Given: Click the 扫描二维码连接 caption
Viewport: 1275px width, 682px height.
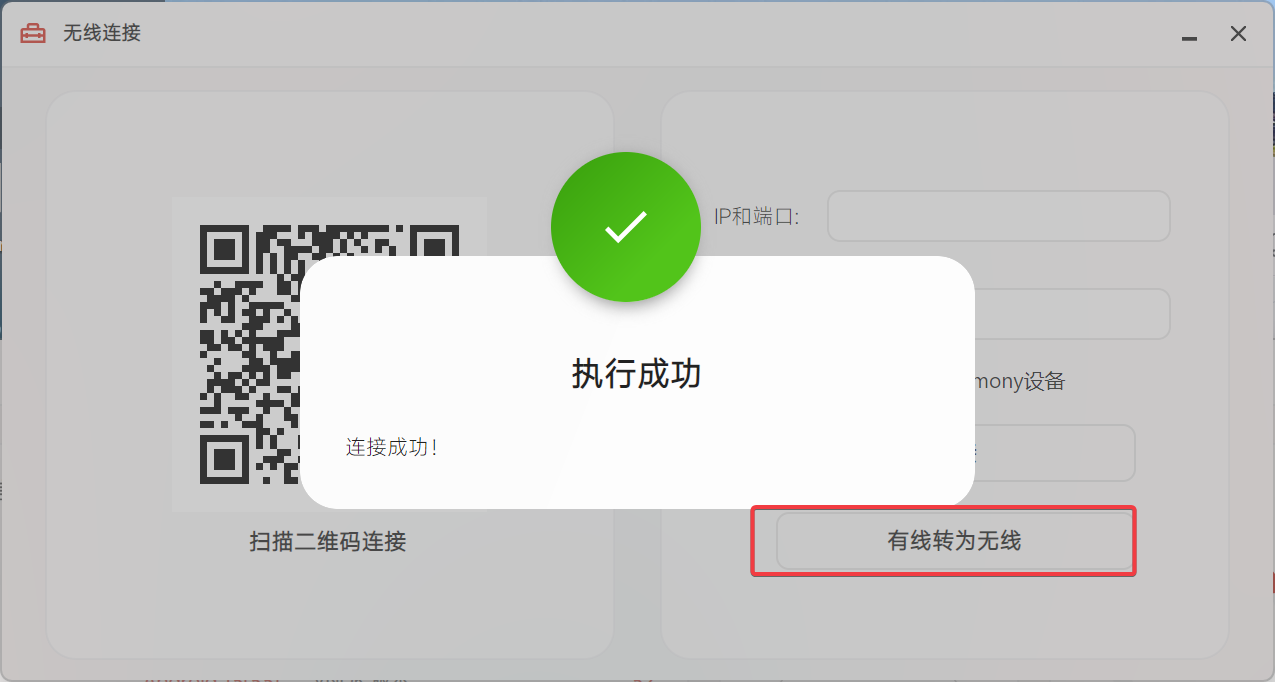Looking at the screenshot, I should pyautogui.click(x=328, y=542).
